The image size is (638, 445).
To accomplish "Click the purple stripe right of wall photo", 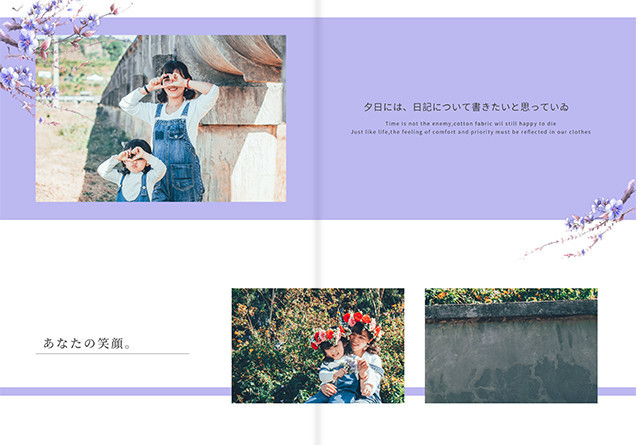I will (x=616, y=391).
